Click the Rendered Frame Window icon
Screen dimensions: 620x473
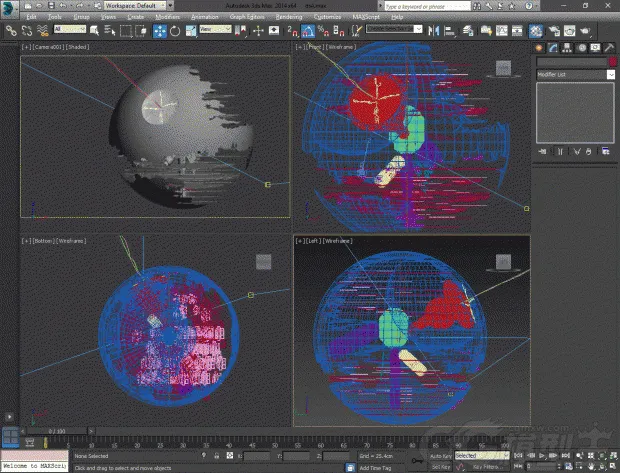tap(569, 31)
